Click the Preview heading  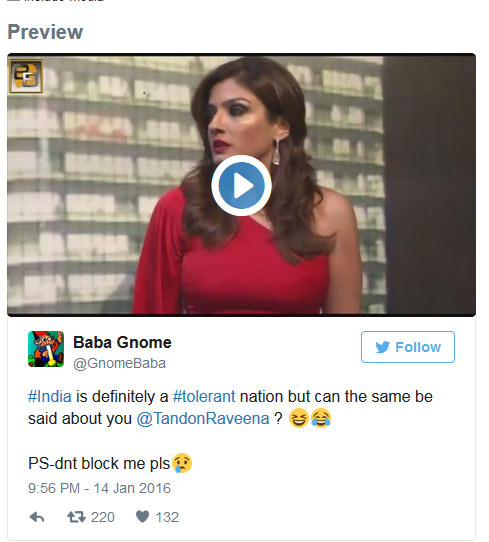tap(45, 32)
